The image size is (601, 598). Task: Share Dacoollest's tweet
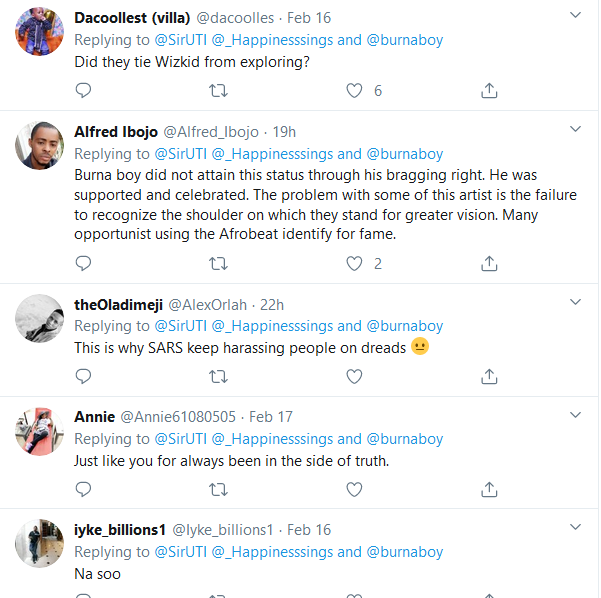[x=489, y=91]
